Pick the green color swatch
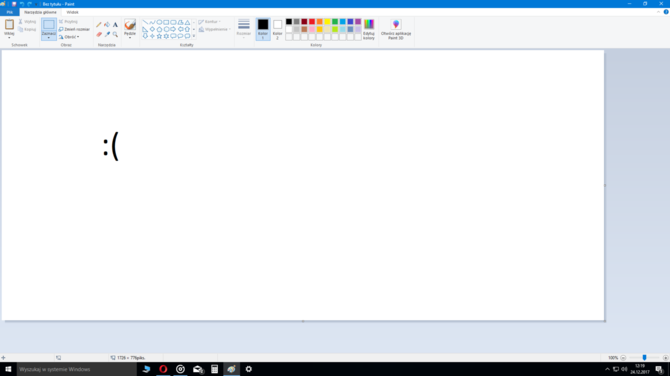 pyautogui.click(x=335, y=21)
